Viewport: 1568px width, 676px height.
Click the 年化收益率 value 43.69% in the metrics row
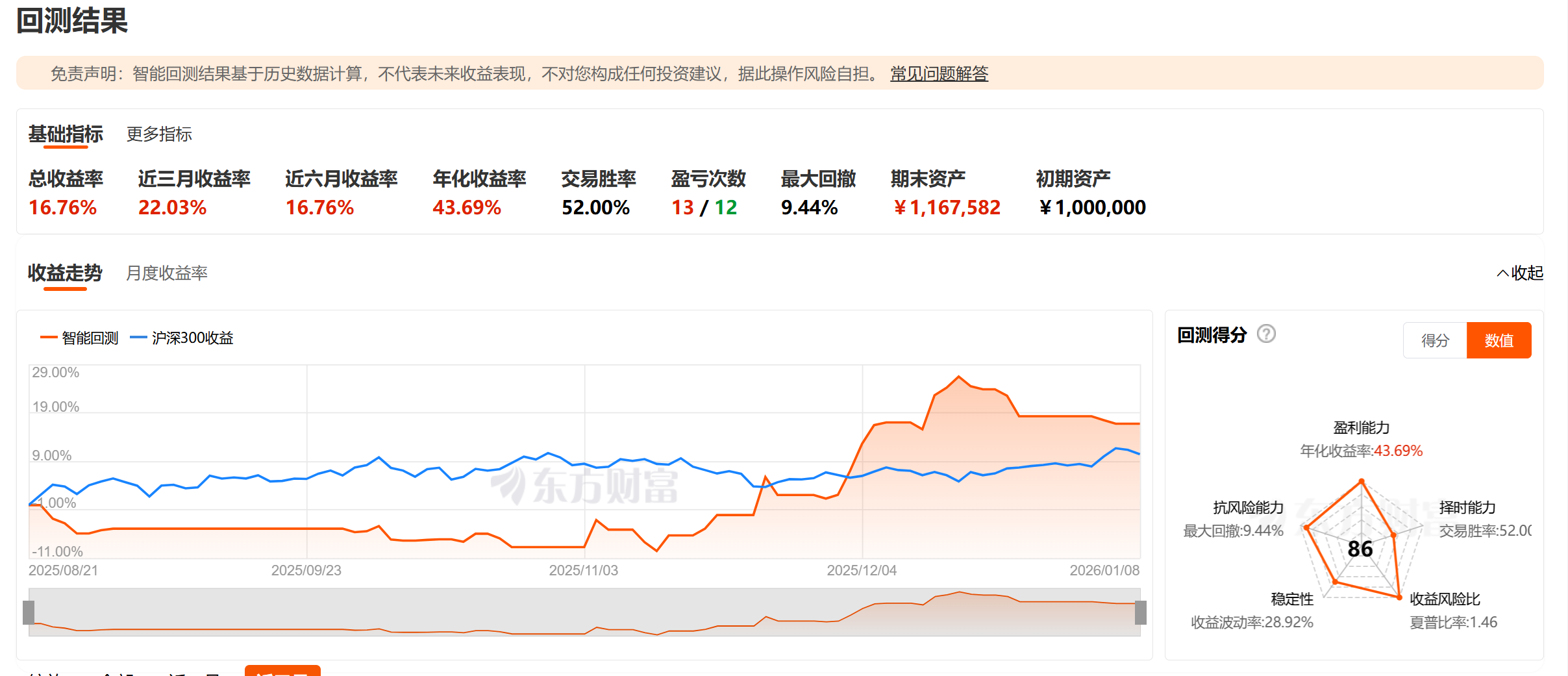(x=467, y=207)
